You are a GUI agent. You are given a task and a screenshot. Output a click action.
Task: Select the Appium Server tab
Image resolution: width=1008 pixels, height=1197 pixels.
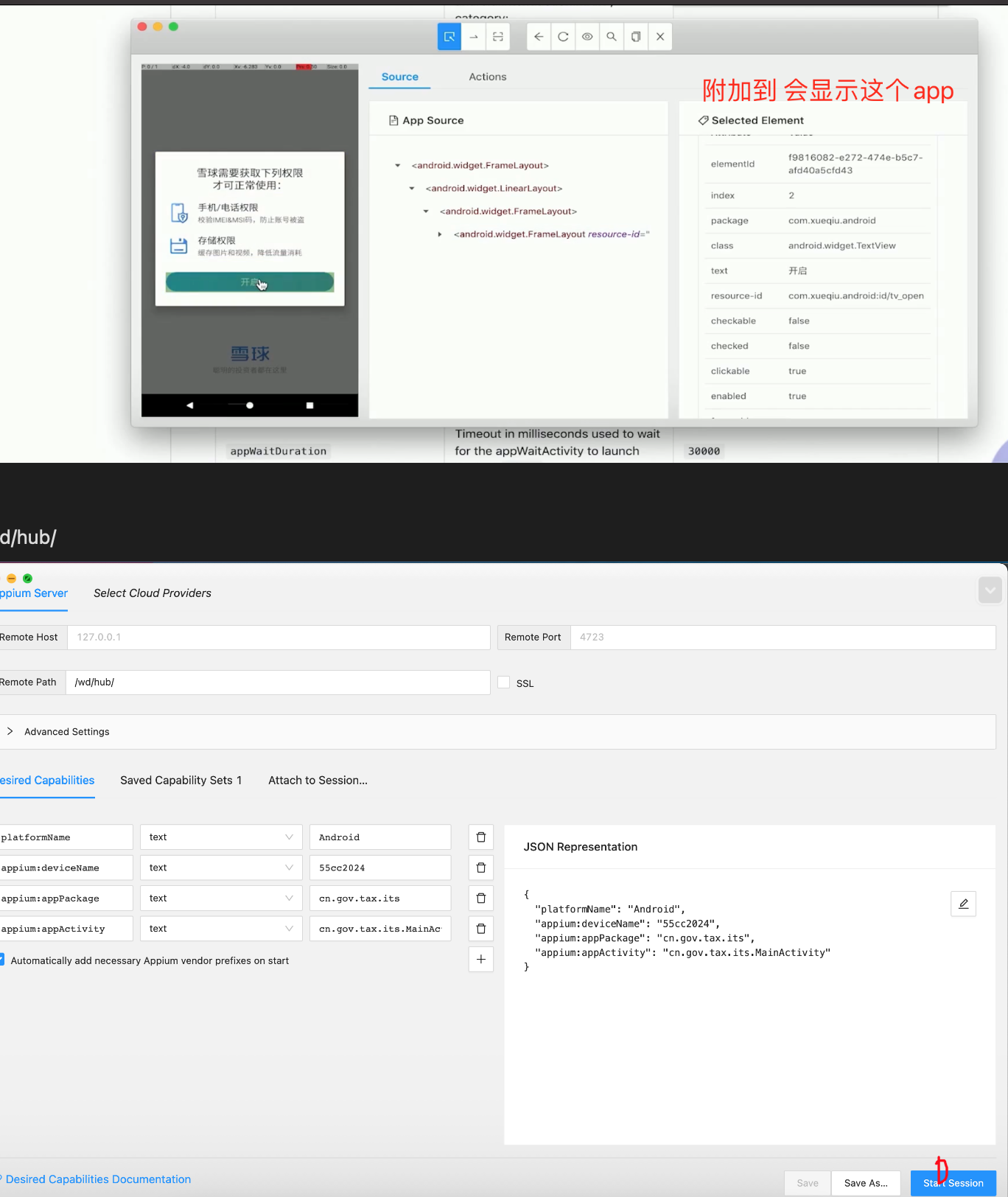[34, 593]
